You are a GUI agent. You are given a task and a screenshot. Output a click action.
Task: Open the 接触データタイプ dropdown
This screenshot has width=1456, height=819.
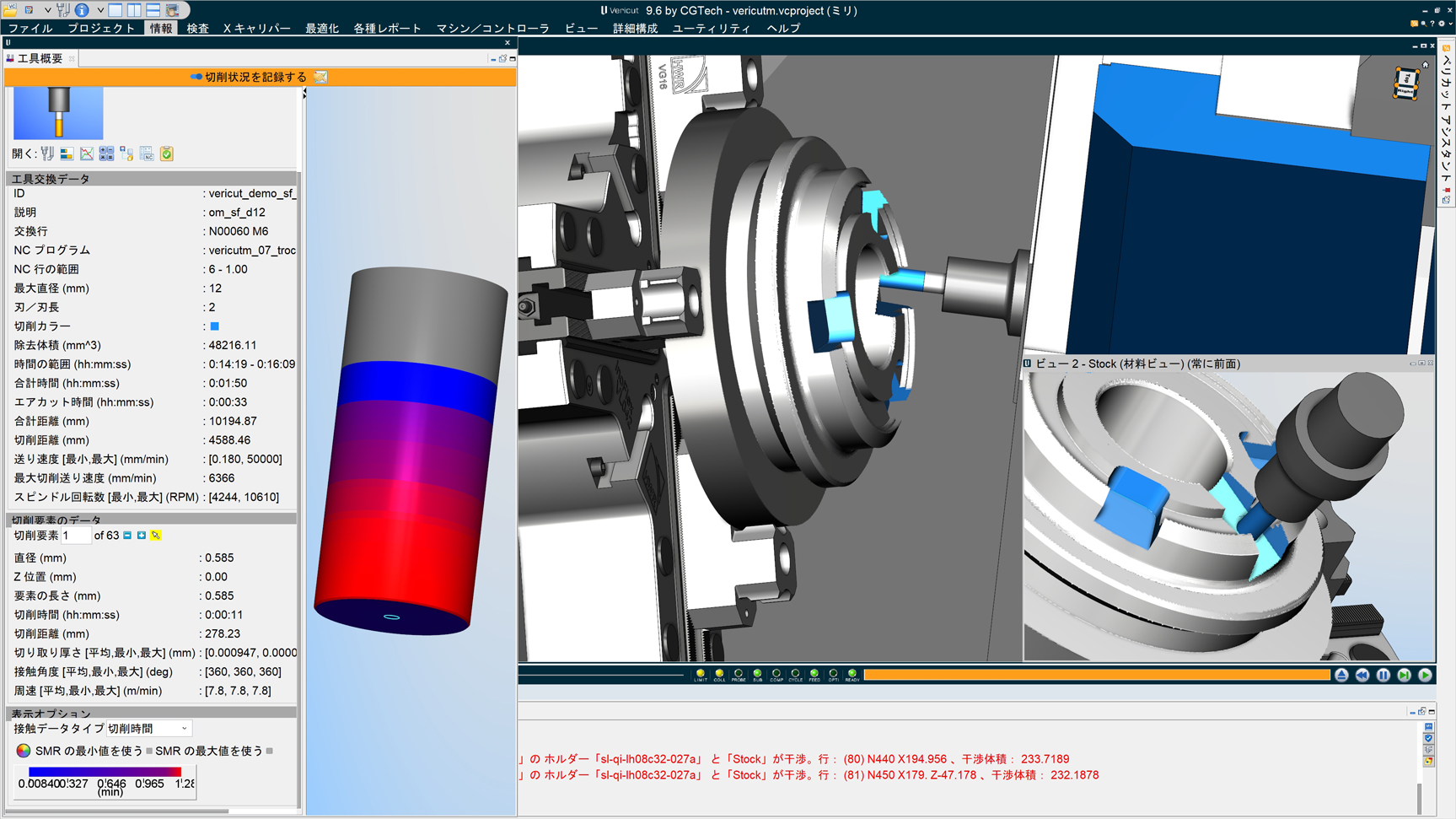(148, 728)
